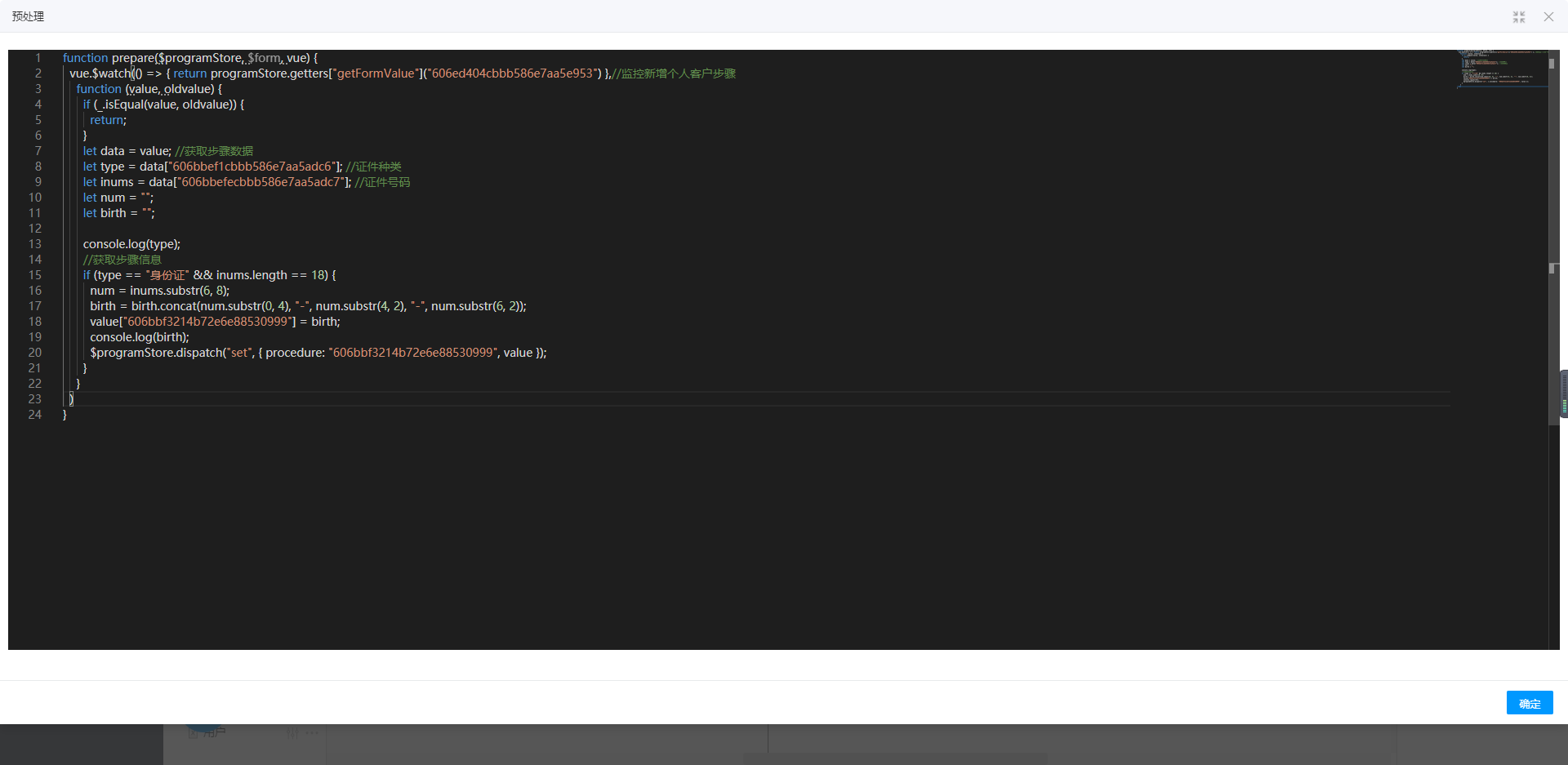Close the 预处理 dialog
1568x765 pixels.
click(x=1548, y=17)
